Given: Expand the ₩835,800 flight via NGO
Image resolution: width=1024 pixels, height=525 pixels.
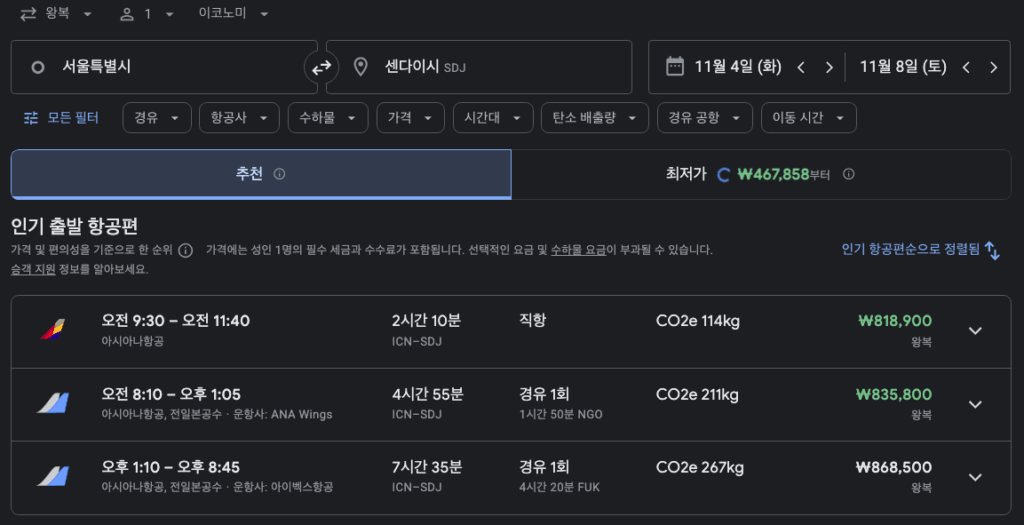Looking at the screenshot, I should pyautogui.click(x=976, y=404).
